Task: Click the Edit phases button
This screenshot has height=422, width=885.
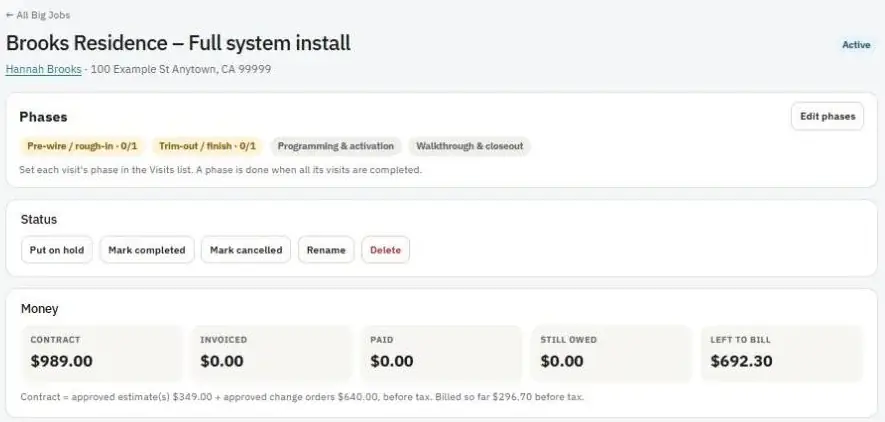Action: (827, 116)
